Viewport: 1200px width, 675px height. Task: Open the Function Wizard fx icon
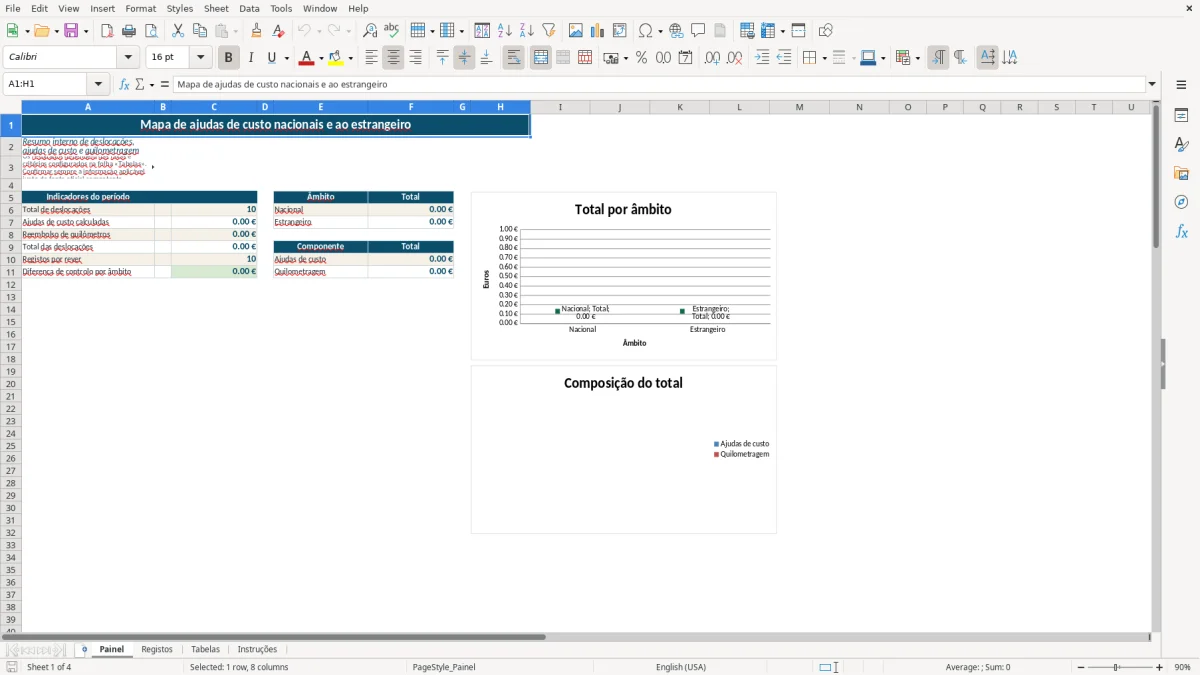point(125,84)
